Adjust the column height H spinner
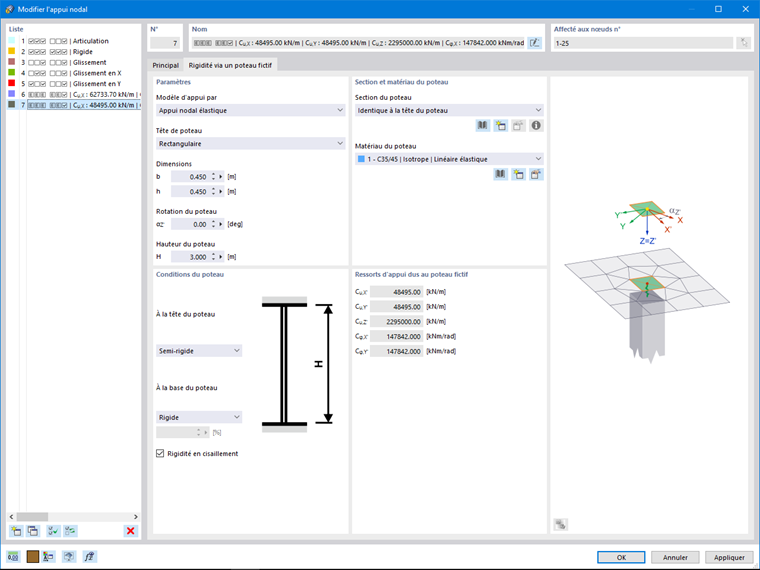Viewport: 760px width, 570px height. tap(213, 257)
